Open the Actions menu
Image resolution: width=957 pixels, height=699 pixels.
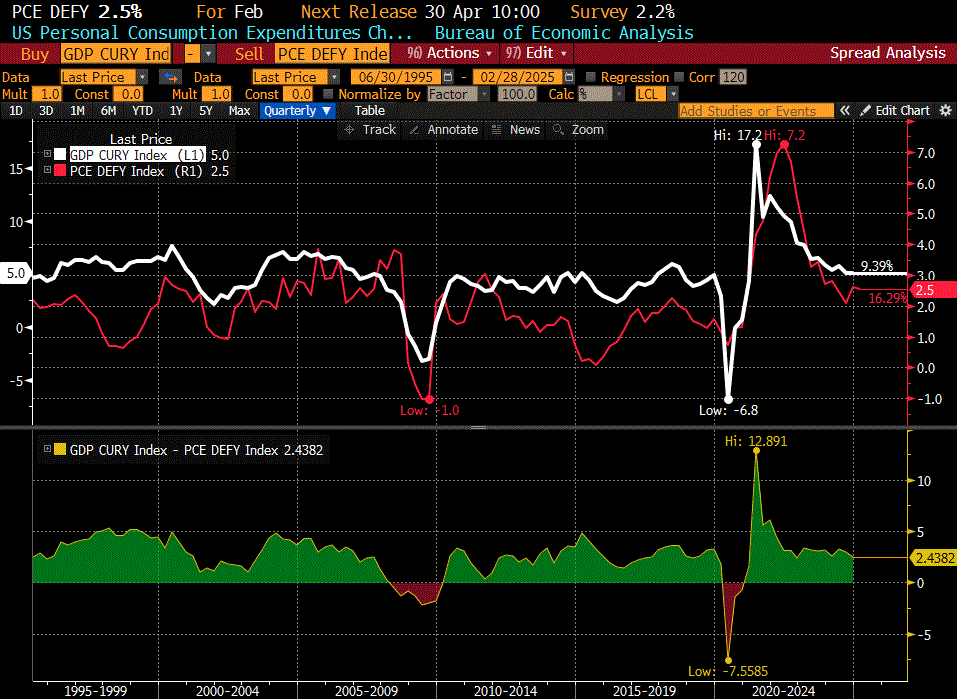450,53
